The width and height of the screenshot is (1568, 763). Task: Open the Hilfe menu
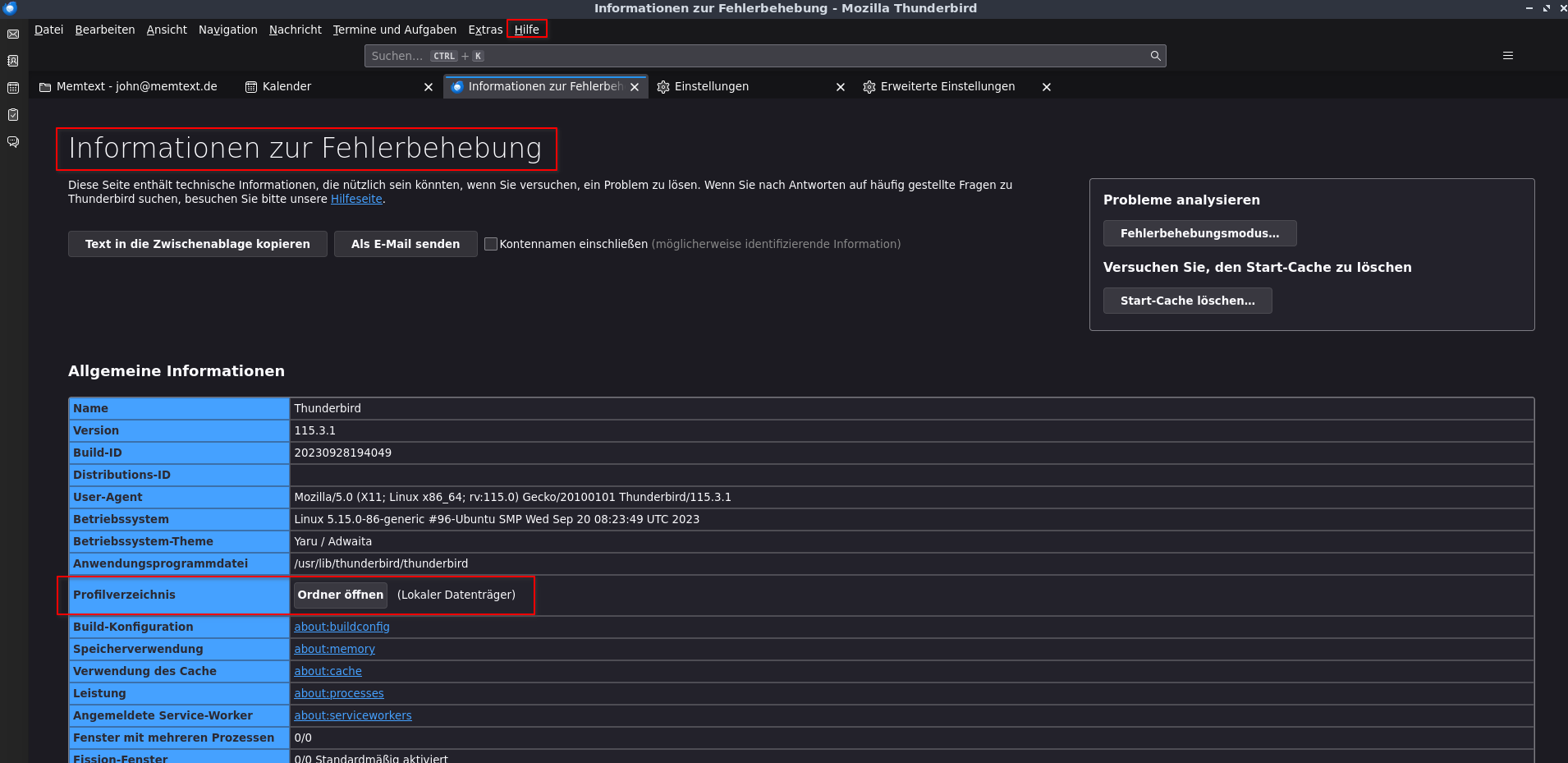pos(527,30)
